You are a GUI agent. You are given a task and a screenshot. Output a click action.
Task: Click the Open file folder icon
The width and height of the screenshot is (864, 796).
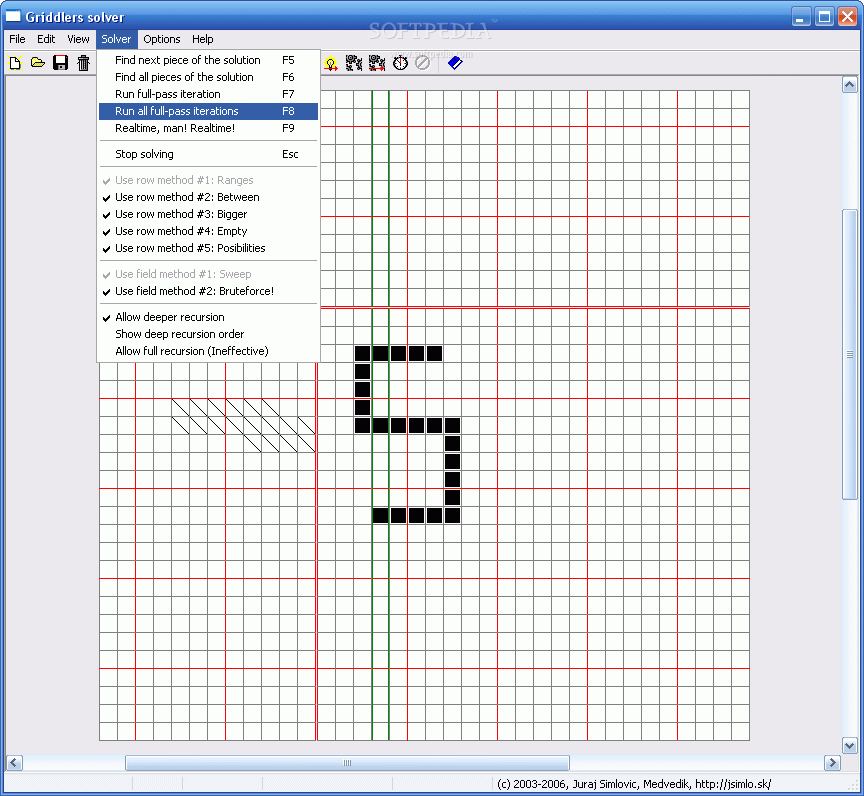37,63
